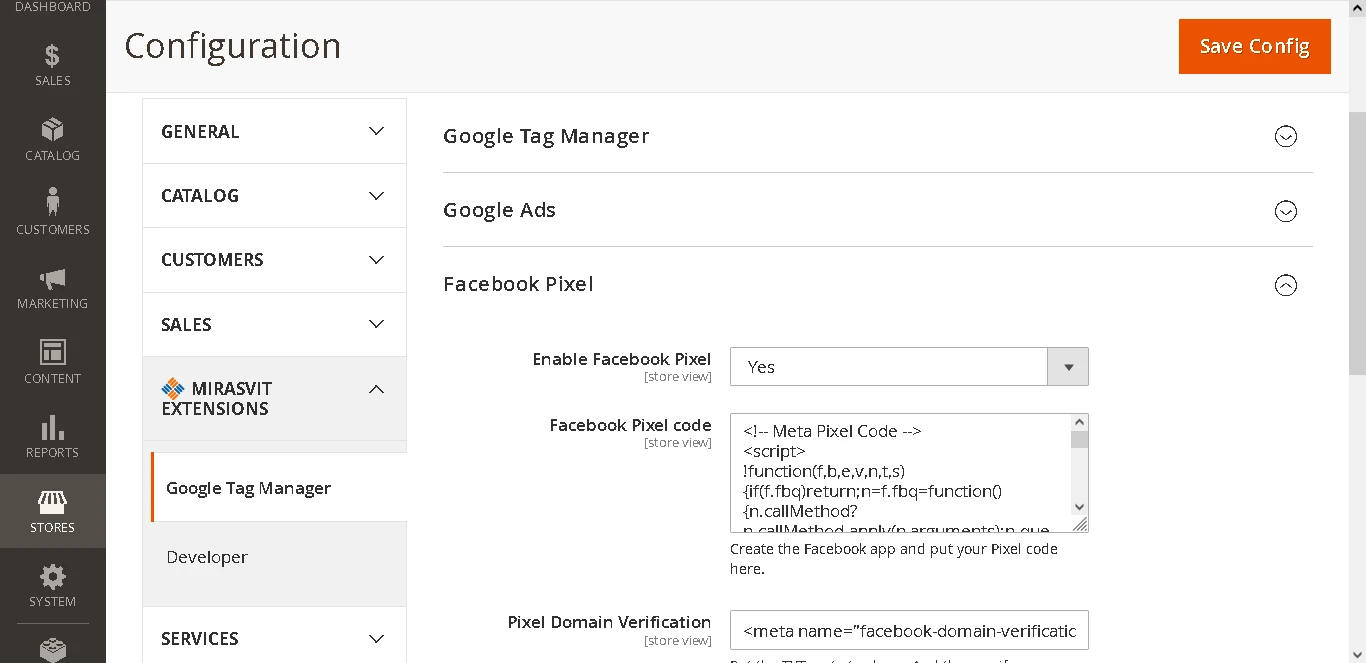Expand the Google Ads section
Screen dimensions: 1366x663
coord(1285,211)
